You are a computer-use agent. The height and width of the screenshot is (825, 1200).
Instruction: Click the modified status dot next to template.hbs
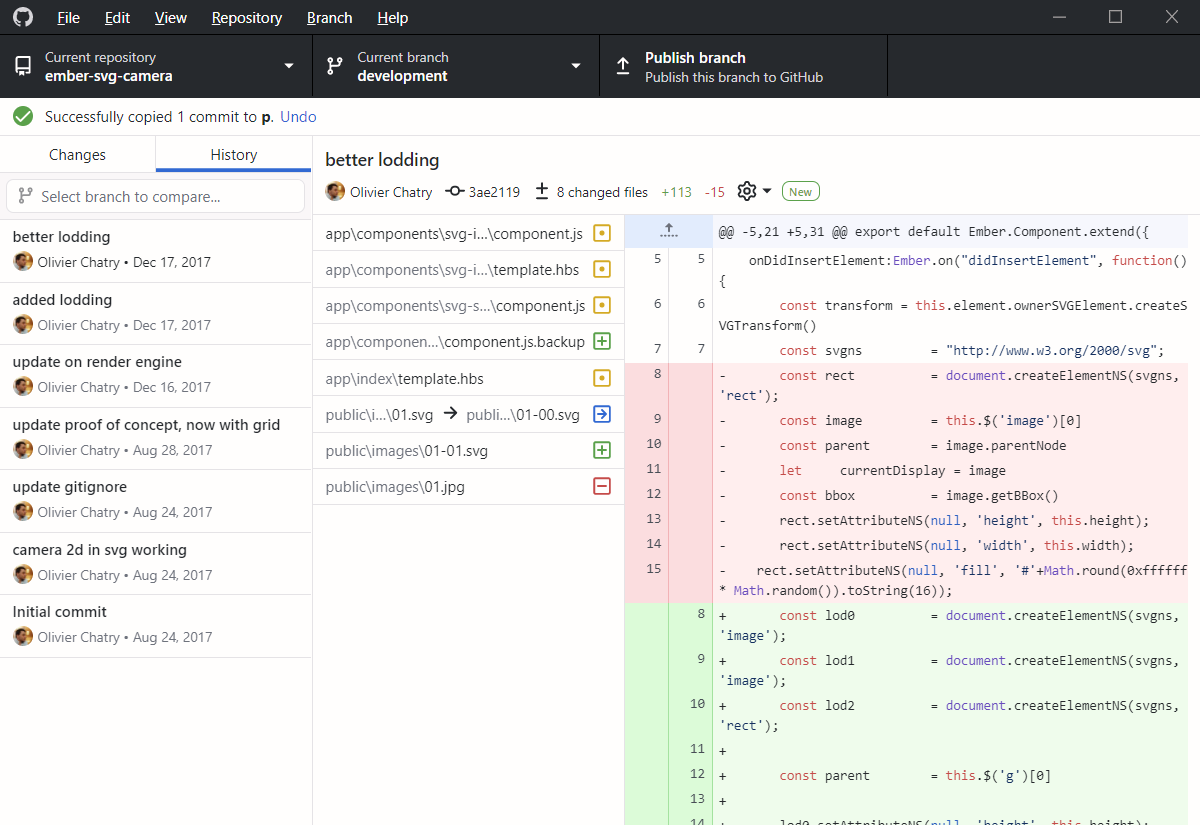pos(601,269)
